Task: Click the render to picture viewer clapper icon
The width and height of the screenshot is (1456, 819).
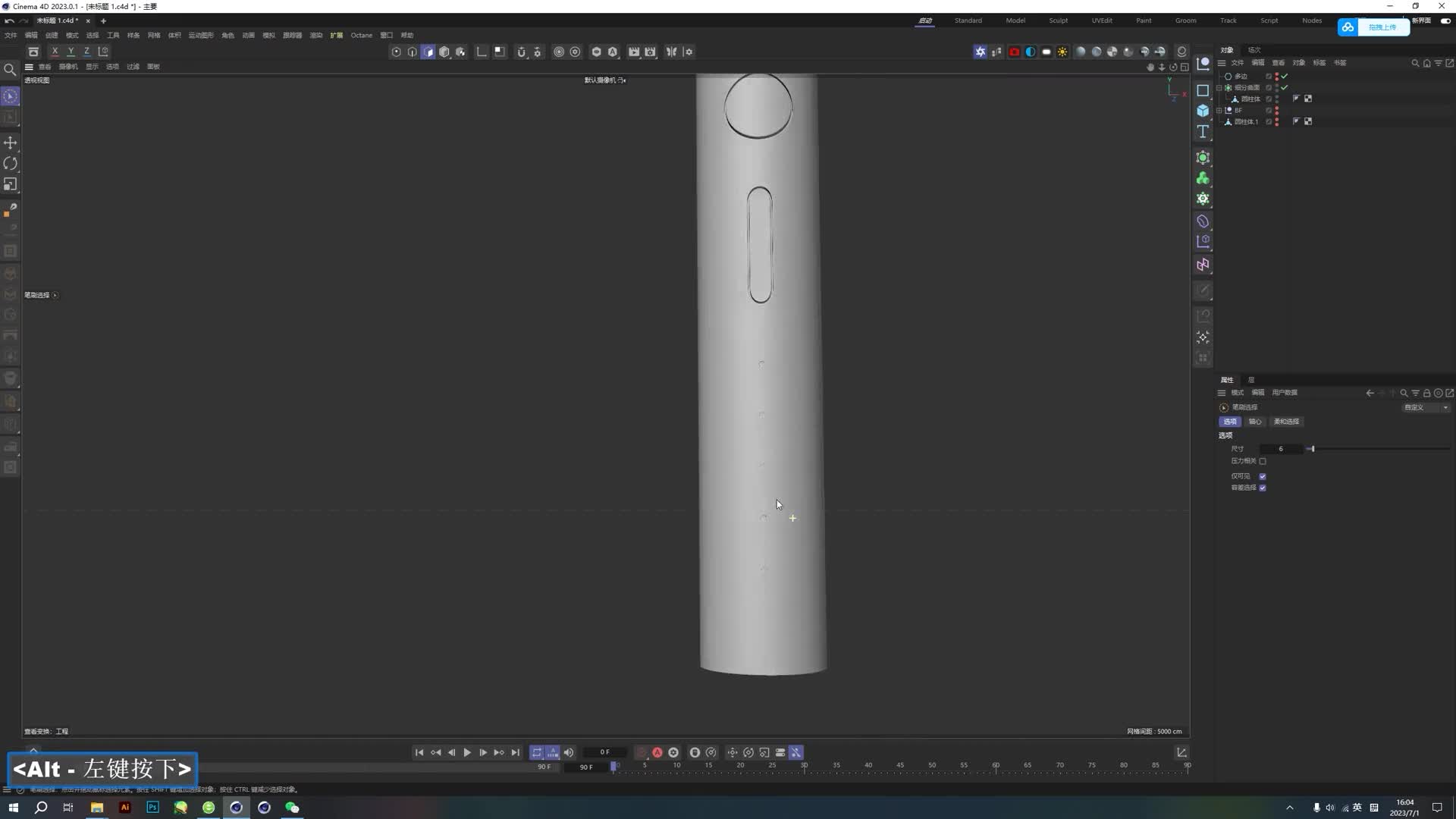Action: click(634, 52)
